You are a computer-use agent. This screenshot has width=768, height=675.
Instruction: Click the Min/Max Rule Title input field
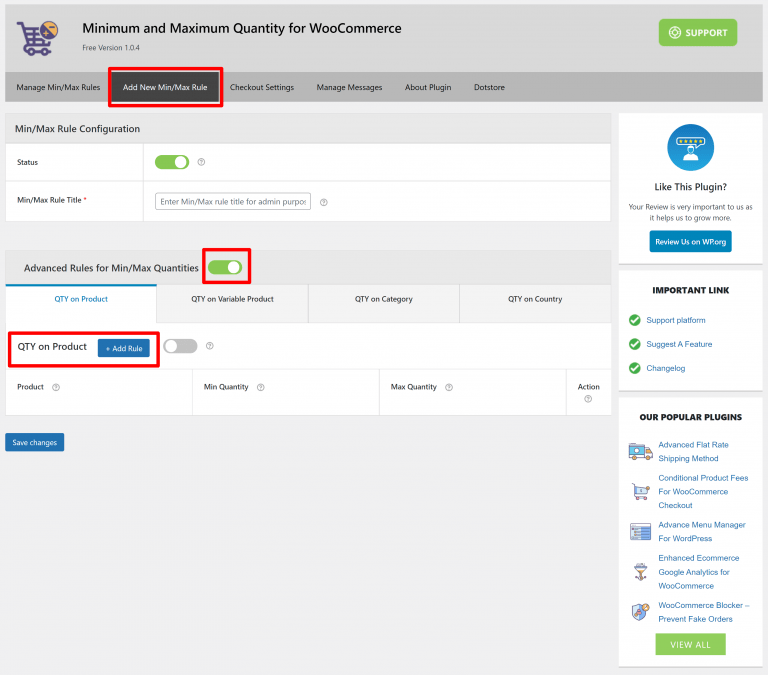tap(233, 201)
